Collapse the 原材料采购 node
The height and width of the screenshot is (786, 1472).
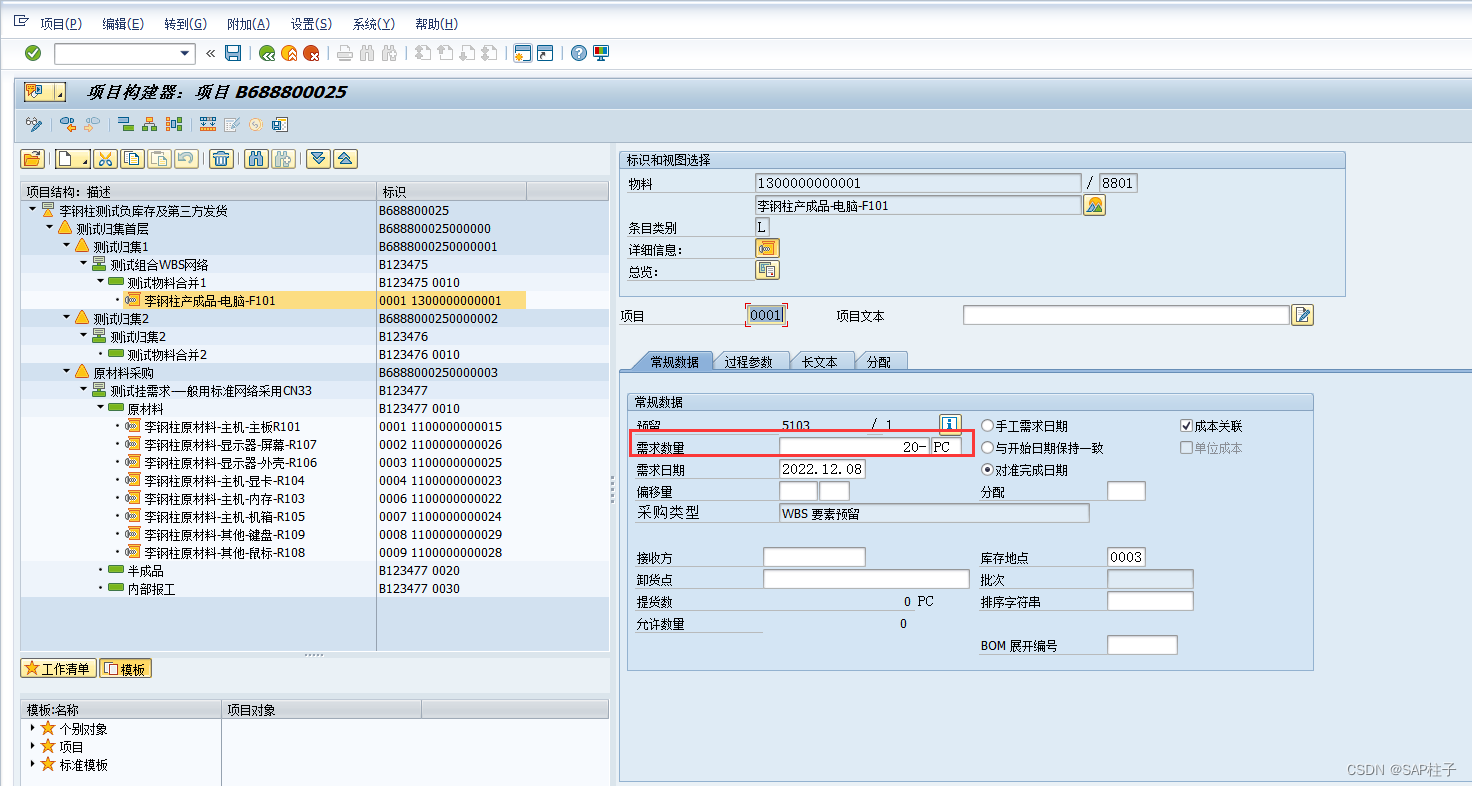pos(67,372)
